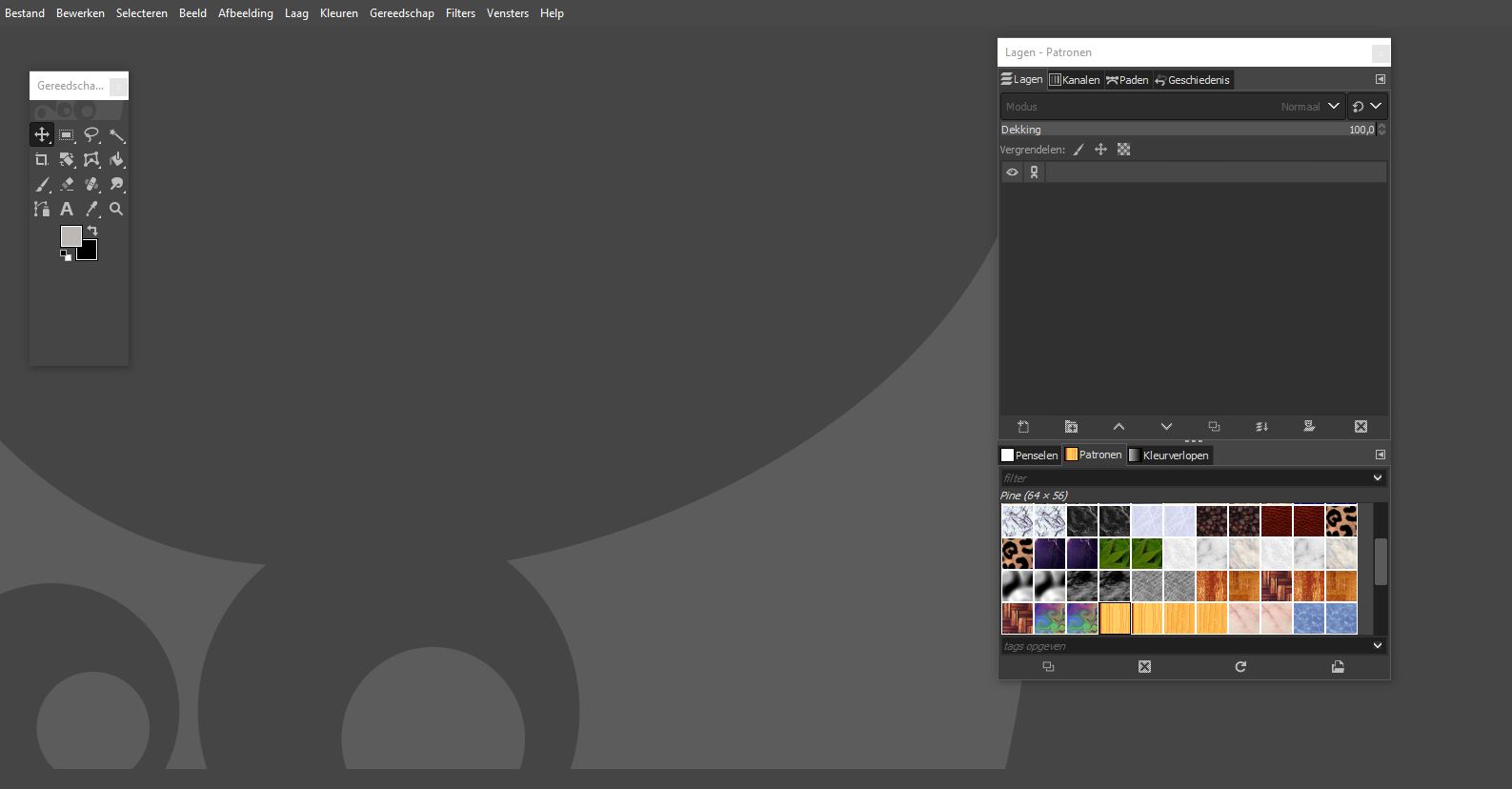Screen dimensions: 1512x789
Task: Open the Filters menu
Action: (x=460, y=13)
